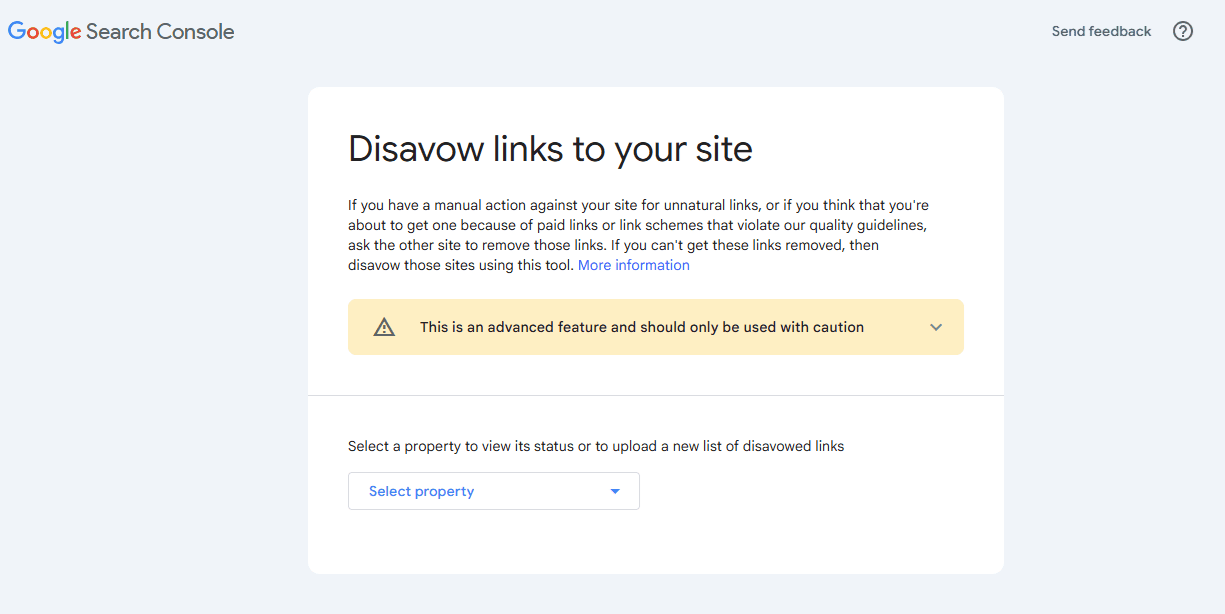
Task: Click the advanced feature caution text
Action: click(641, 327)
